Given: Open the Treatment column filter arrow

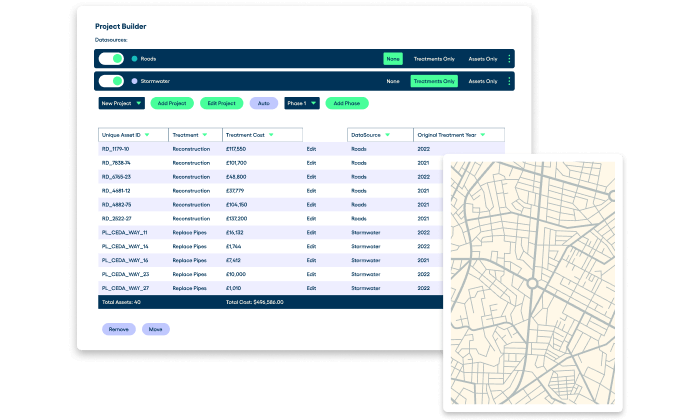Looking at the screenshot, I should 204,135.
